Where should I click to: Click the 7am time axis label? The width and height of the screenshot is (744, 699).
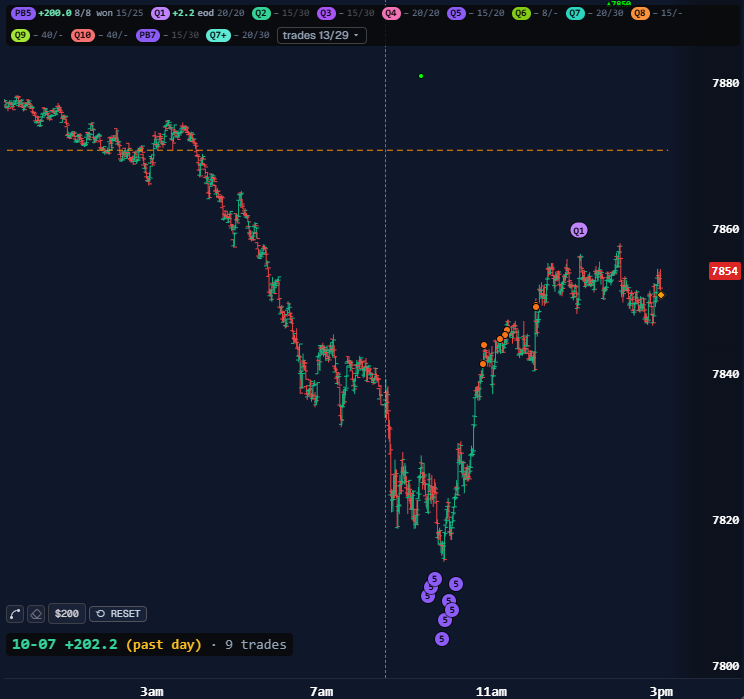(x=322, y=692)
